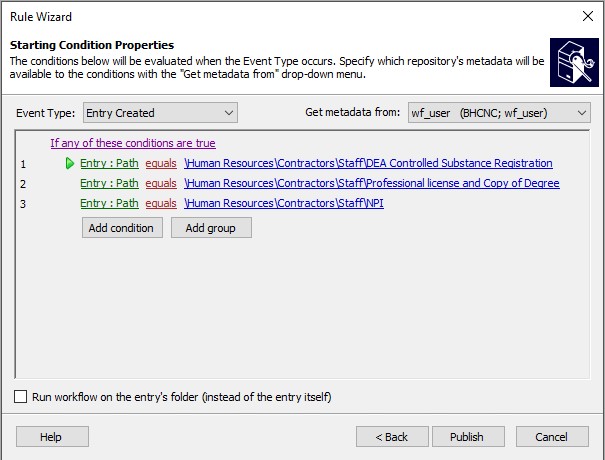Click Entry : Path in condition 3
Screen dimensions: 605x460
[109, 203]
